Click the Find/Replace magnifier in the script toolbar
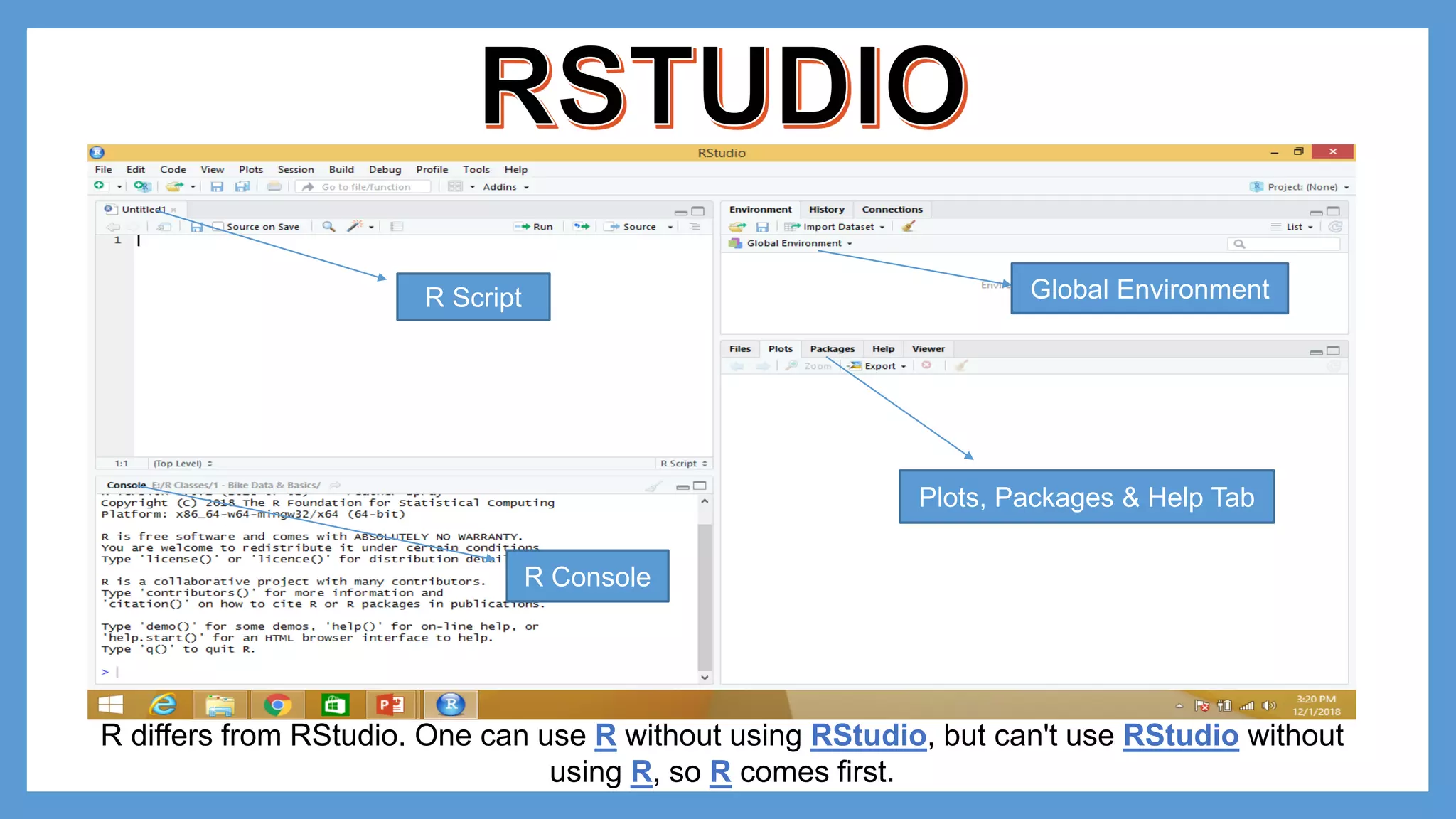 tap(328, 226)
